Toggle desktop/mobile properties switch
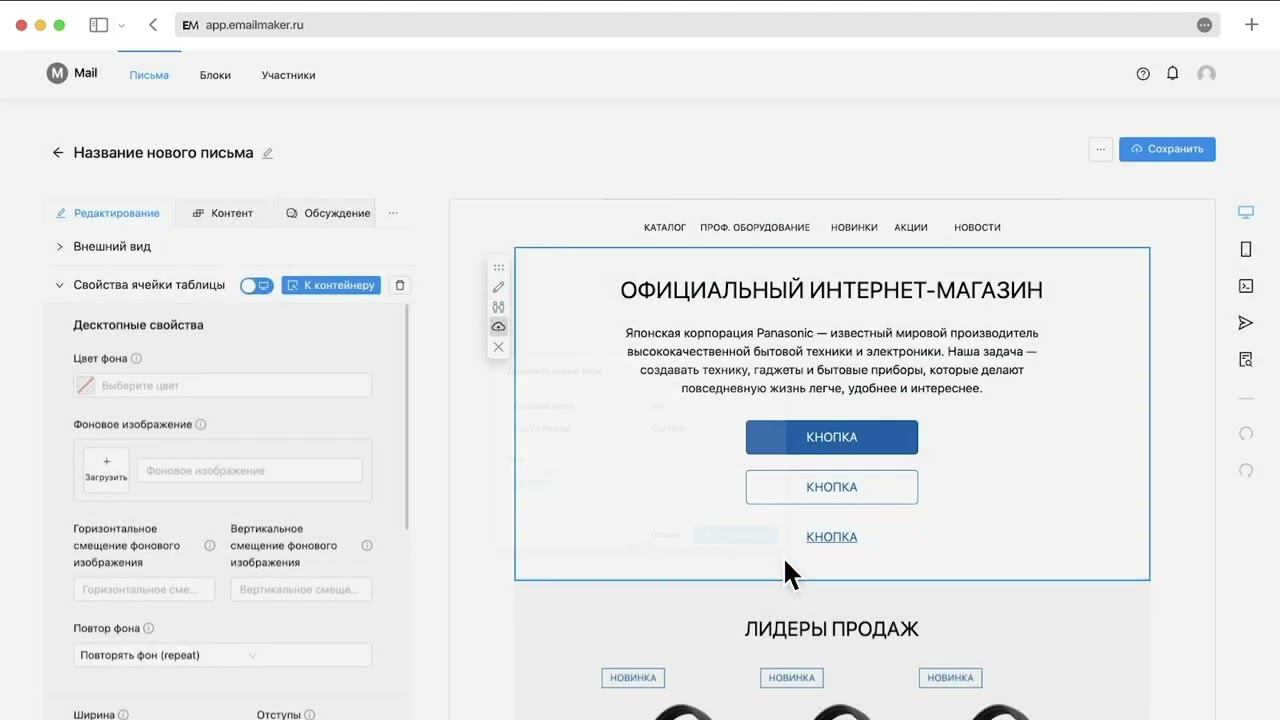 tap(256, 285)
